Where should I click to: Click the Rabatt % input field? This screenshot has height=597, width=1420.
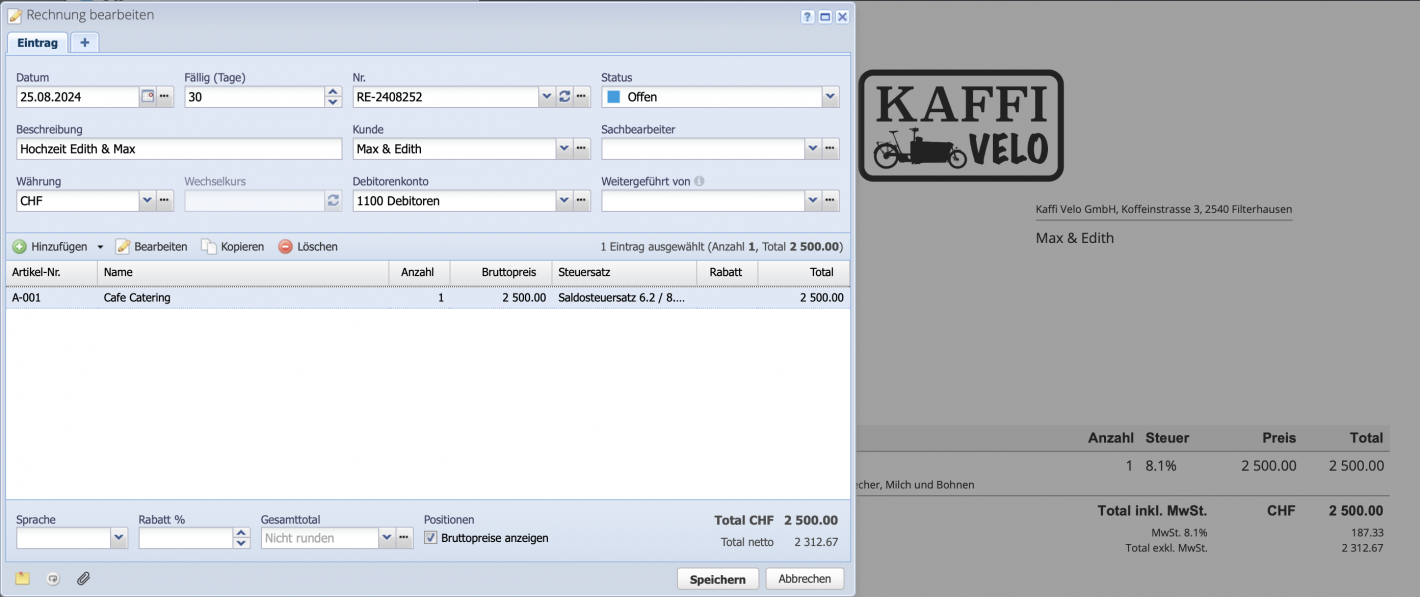pyautogui.click(x=185, y=537)
